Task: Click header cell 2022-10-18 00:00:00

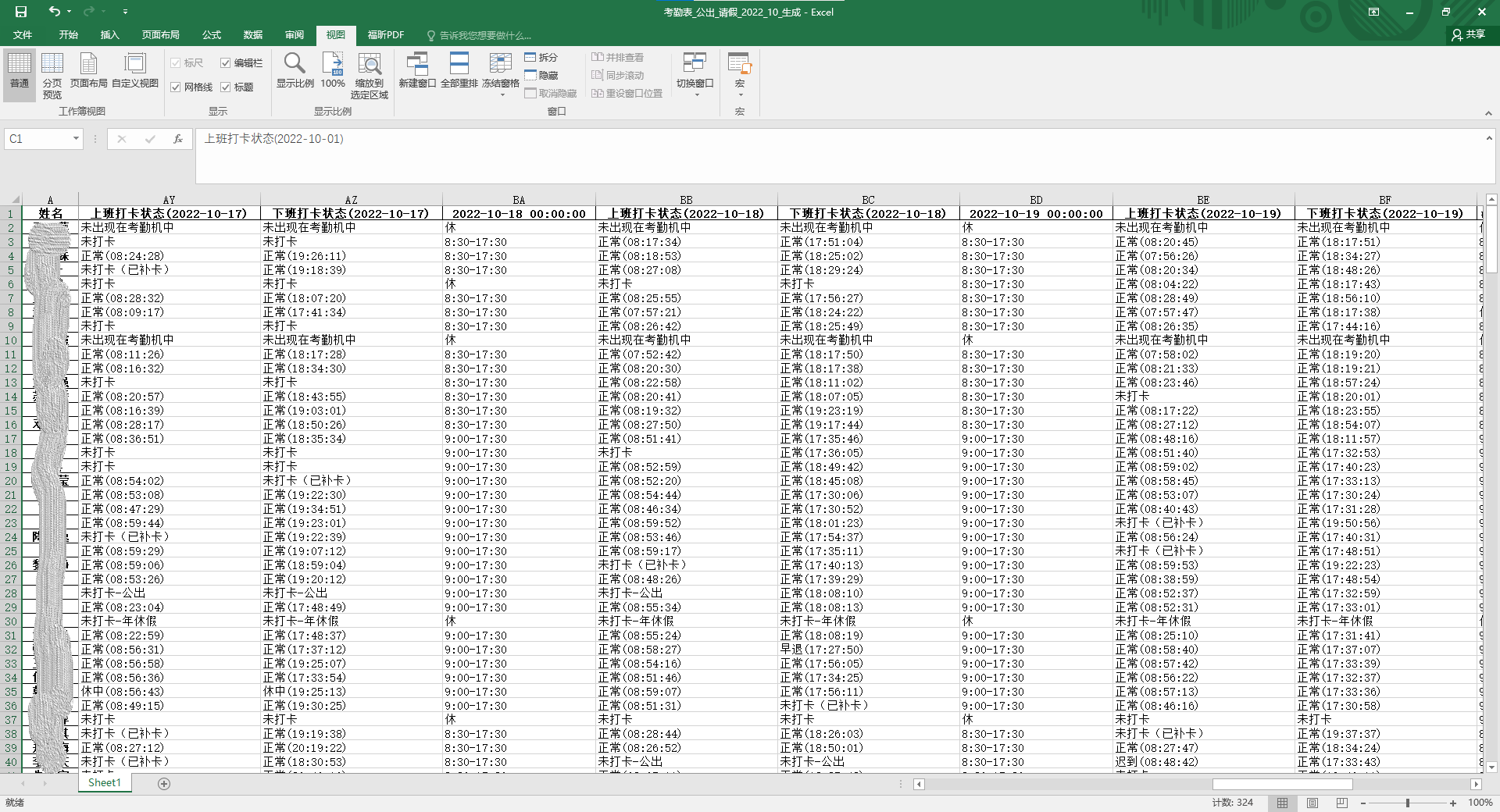Action: pyautogui.click(x=519, y=214)
